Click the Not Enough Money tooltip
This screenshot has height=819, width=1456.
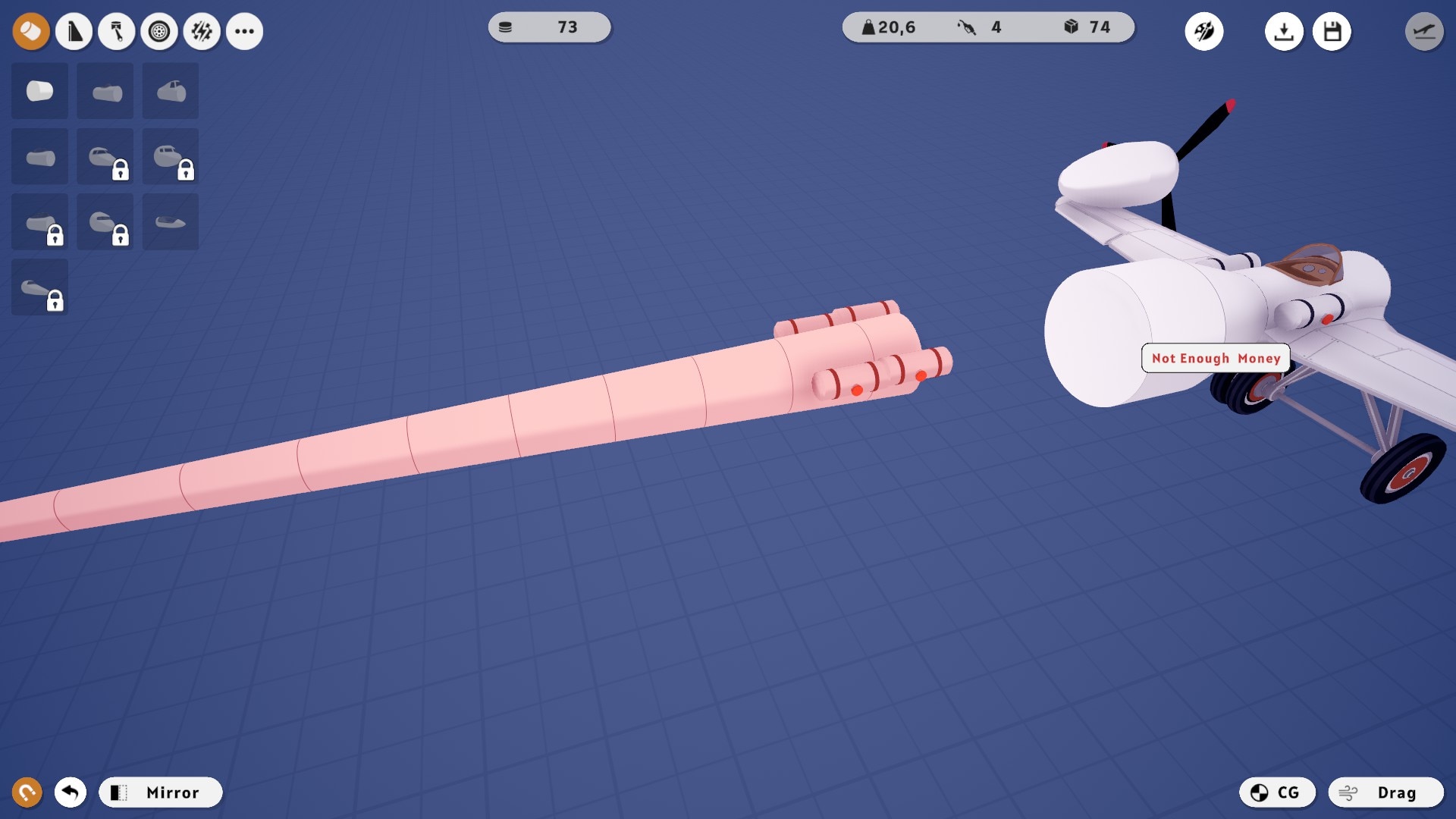click(x=1216, y=358)
